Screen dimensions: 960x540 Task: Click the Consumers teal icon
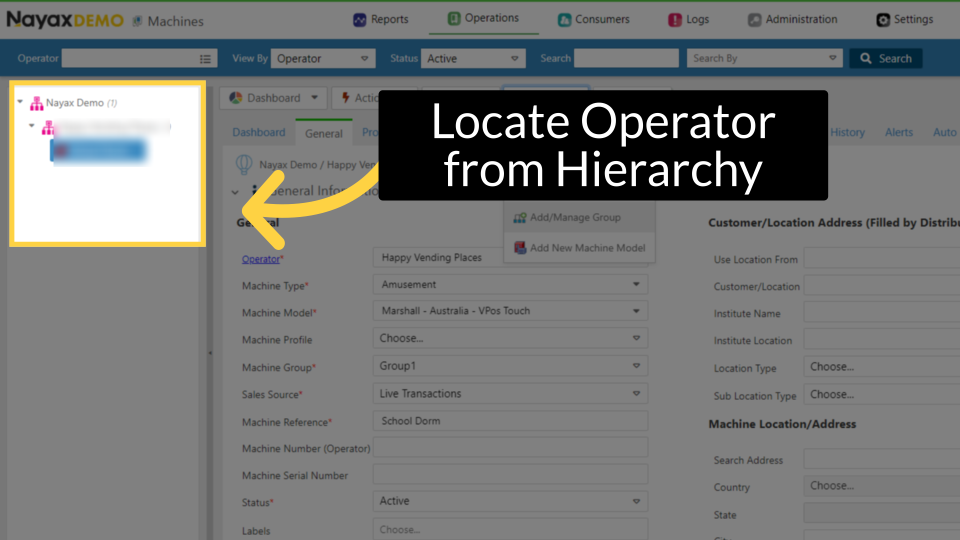click(x=564, y=20)
